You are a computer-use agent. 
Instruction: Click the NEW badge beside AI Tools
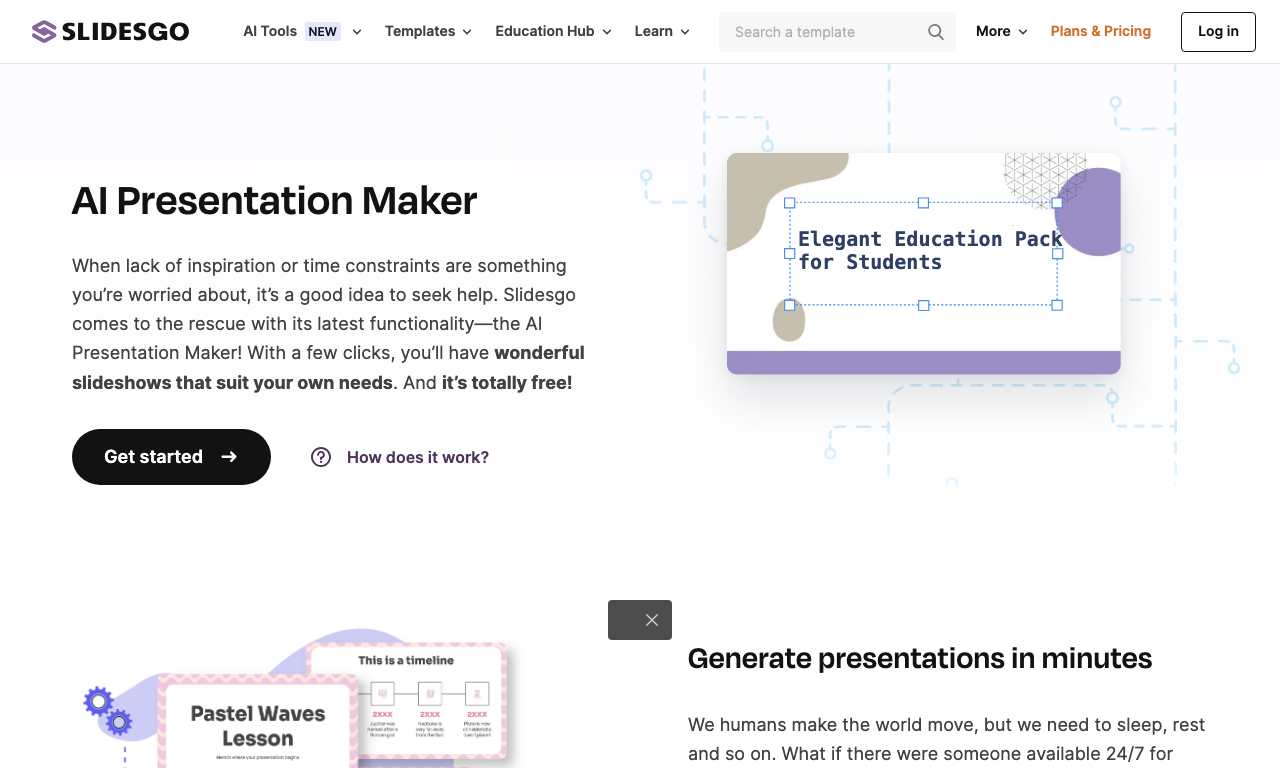(x=322, y=32)
